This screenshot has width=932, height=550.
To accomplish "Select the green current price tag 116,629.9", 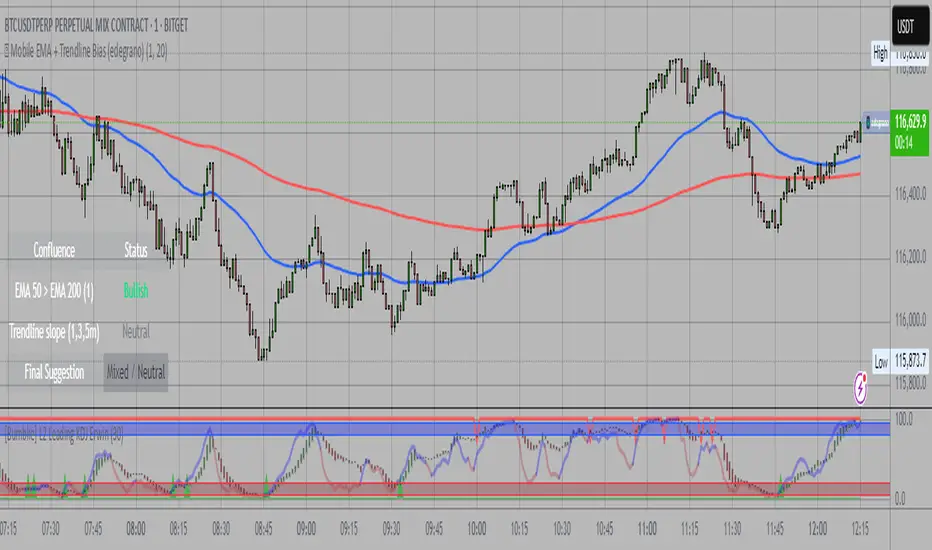I will (909, 132).
